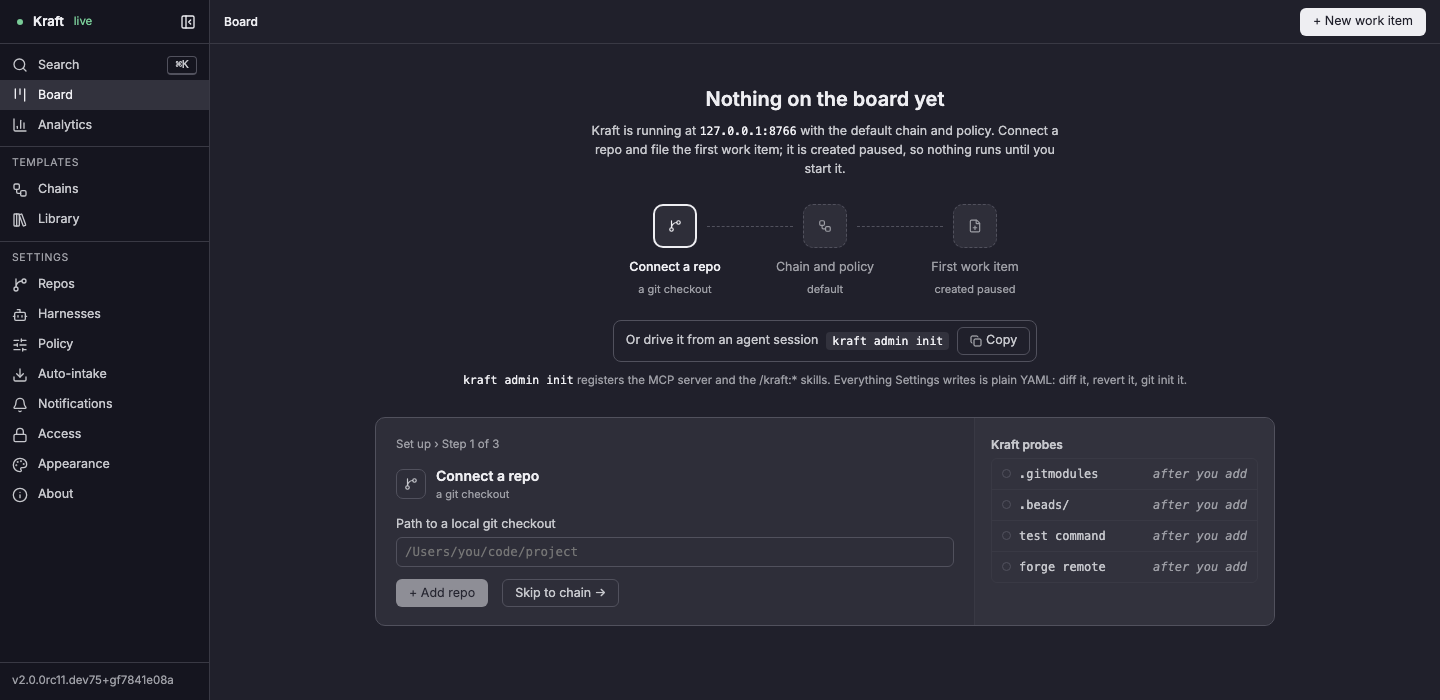Open Notifications settings

(104, 404)
